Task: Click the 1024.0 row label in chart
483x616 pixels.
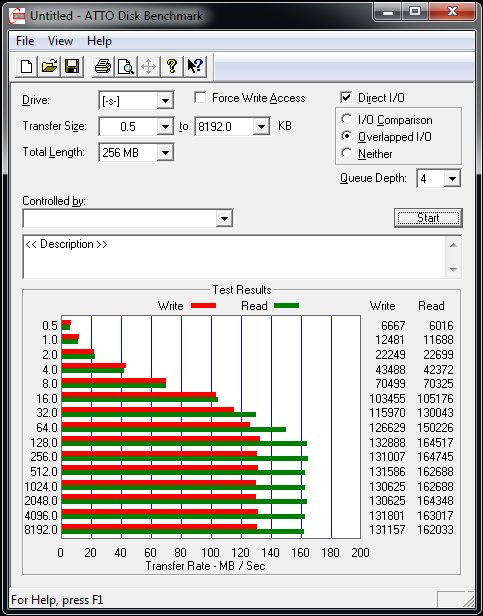Action: tap(41, 487)
